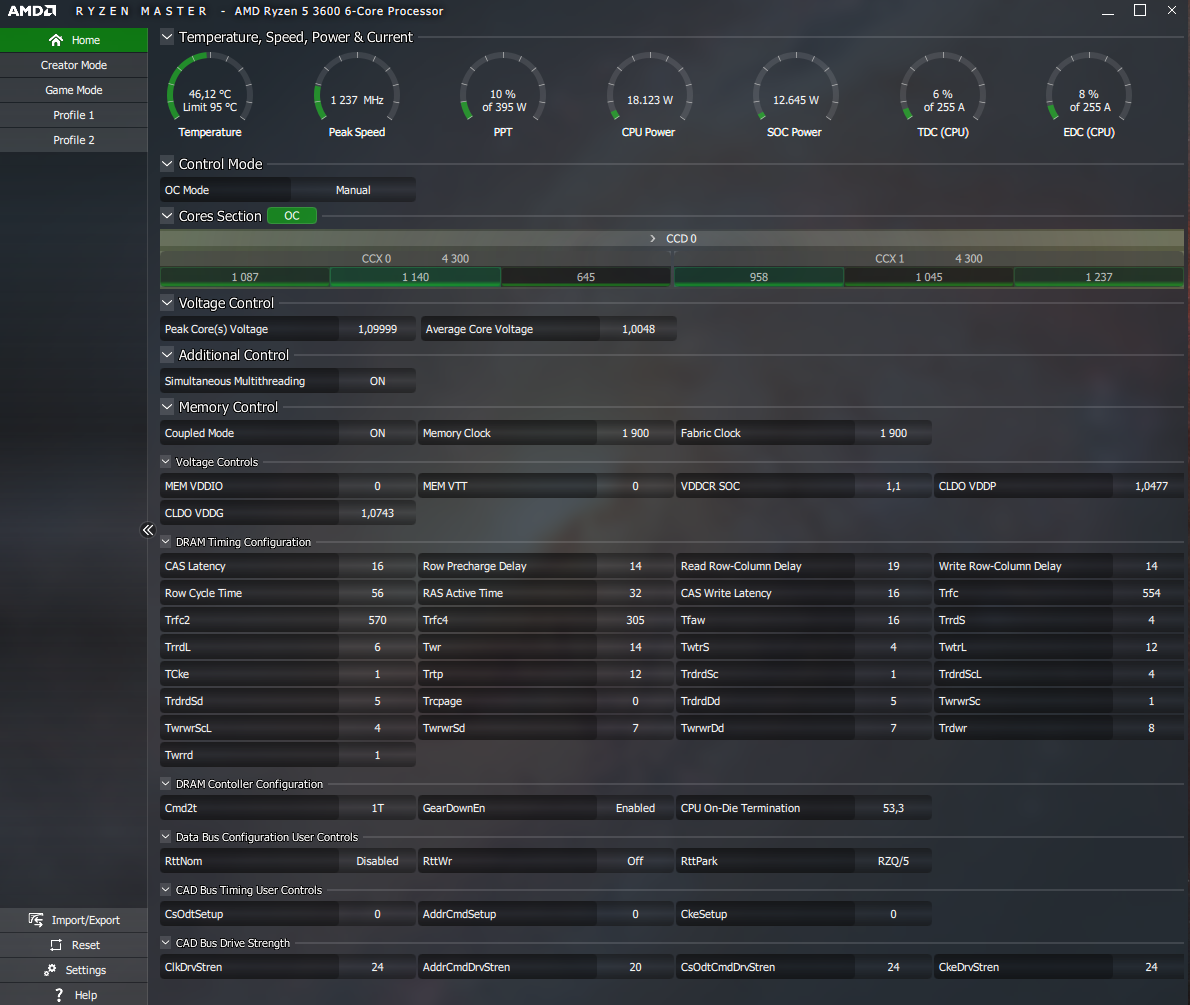The height and width of the screenshot is (1005, 1190).
Task: Click the SOC Power gauge
Action: 795,95
